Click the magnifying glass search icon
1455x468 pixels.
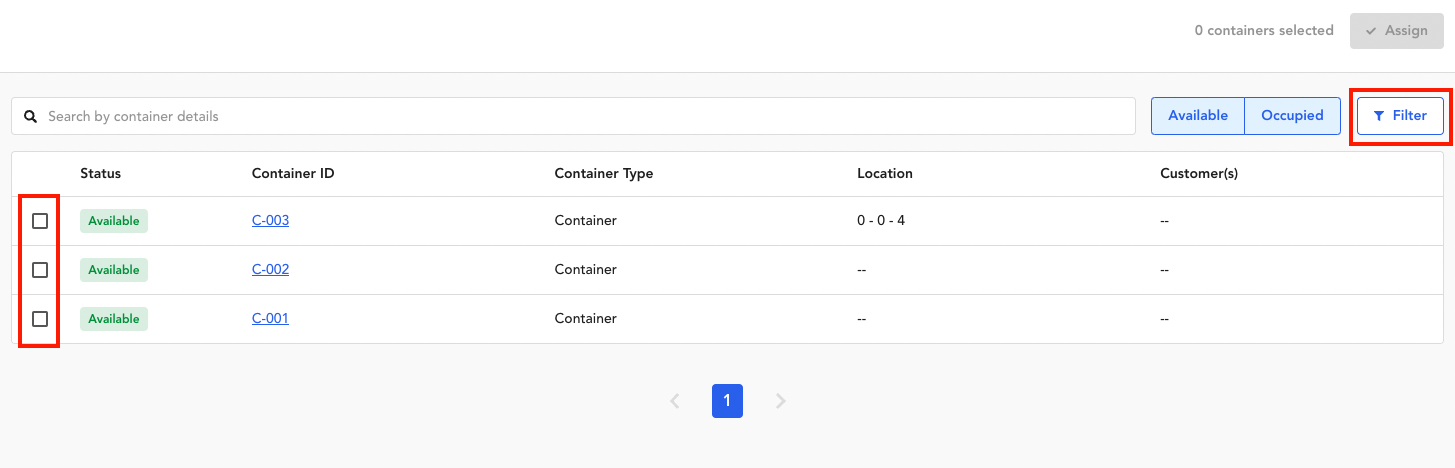[31, 117]
